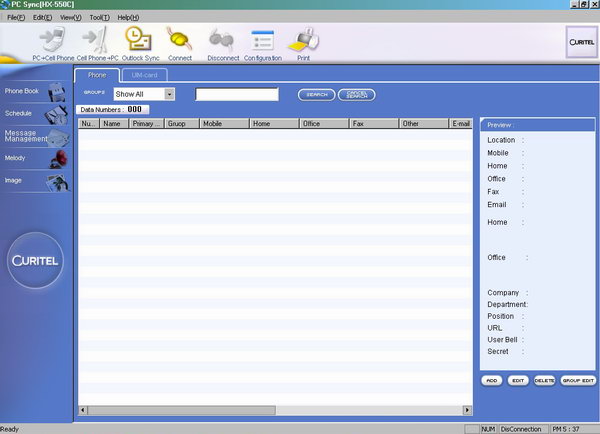Click the round Curitel logo in sidebar
The width and height of the screenshot is (600, 434).
tap(35, 260)
